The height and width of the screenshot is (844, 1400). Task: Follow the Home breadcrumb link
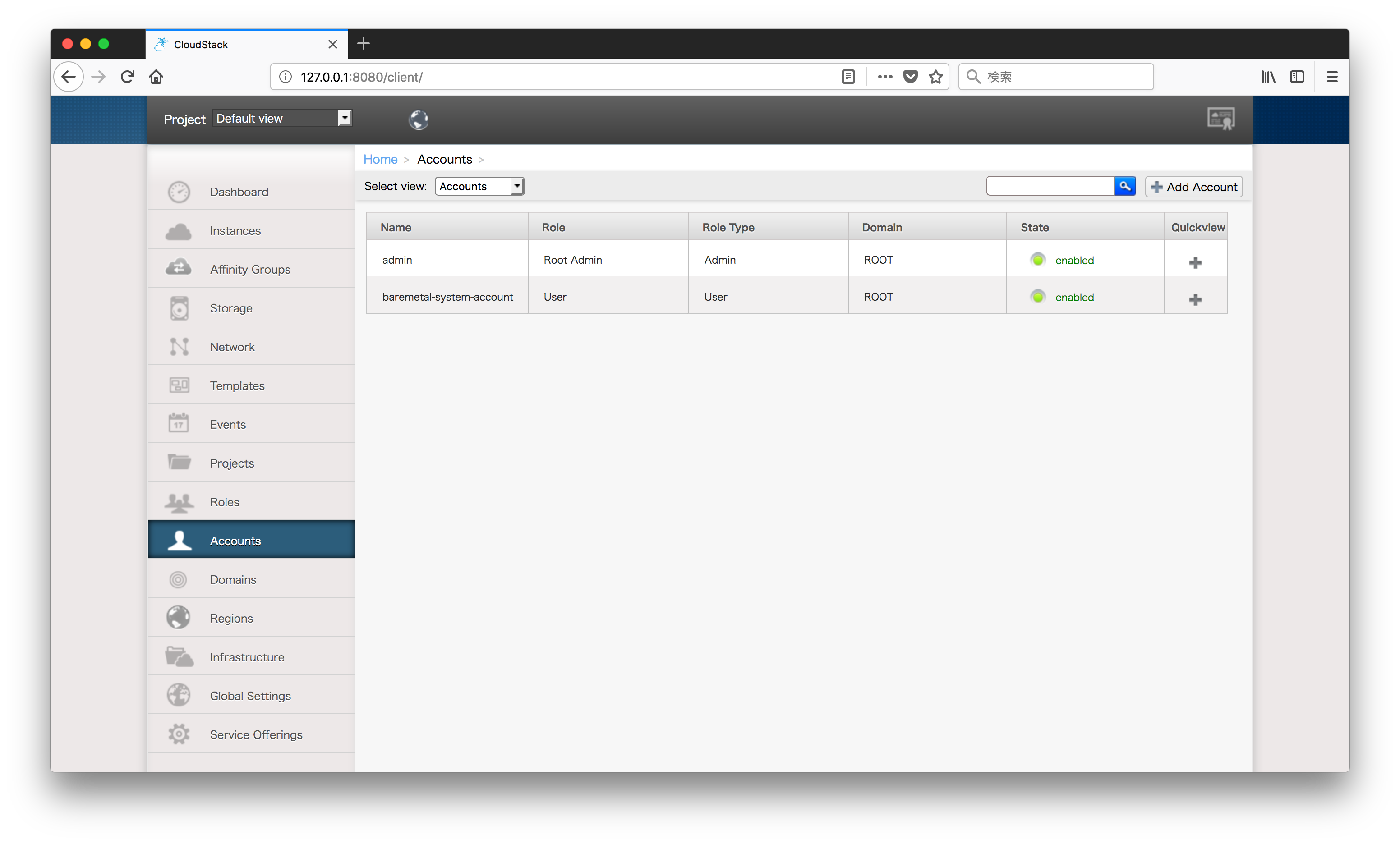(380, 160)
